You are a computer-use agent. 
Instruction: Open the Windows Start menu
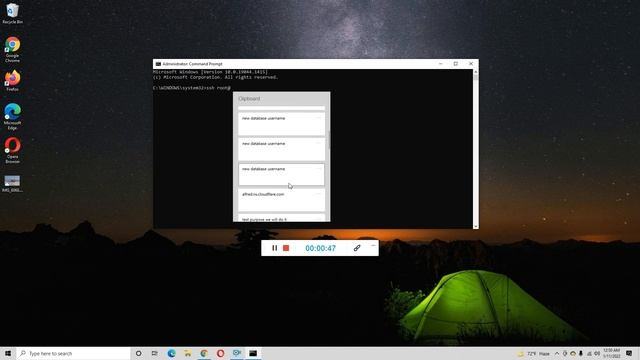tap(8, 353)
